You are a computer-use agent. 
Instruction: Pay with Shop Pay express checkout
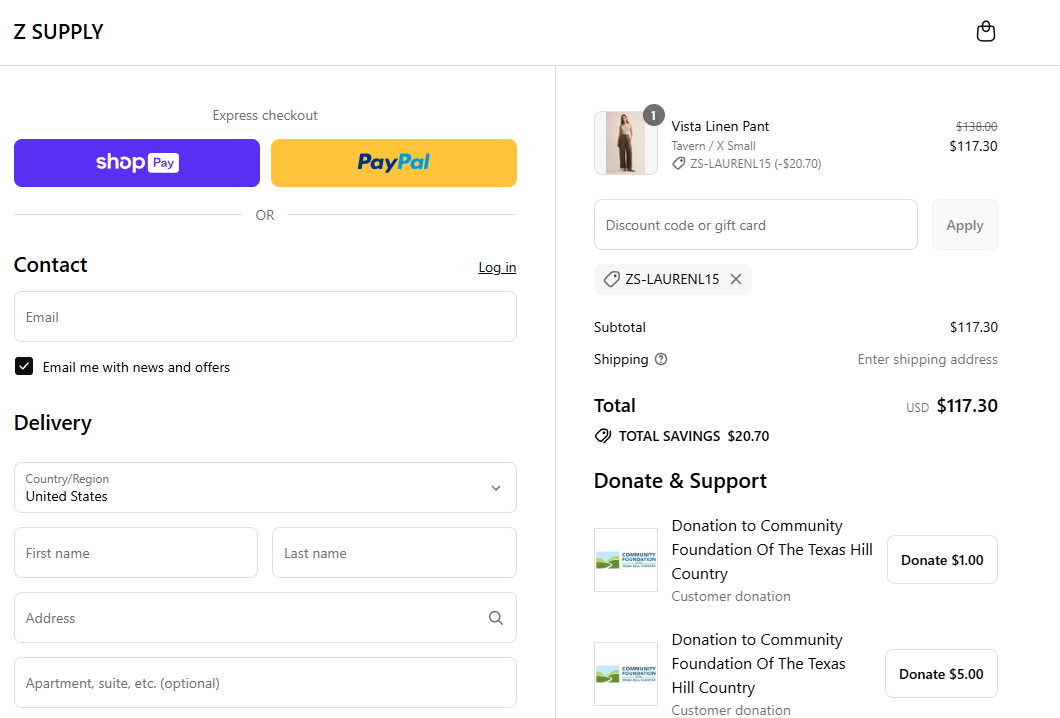click(137, 163)
